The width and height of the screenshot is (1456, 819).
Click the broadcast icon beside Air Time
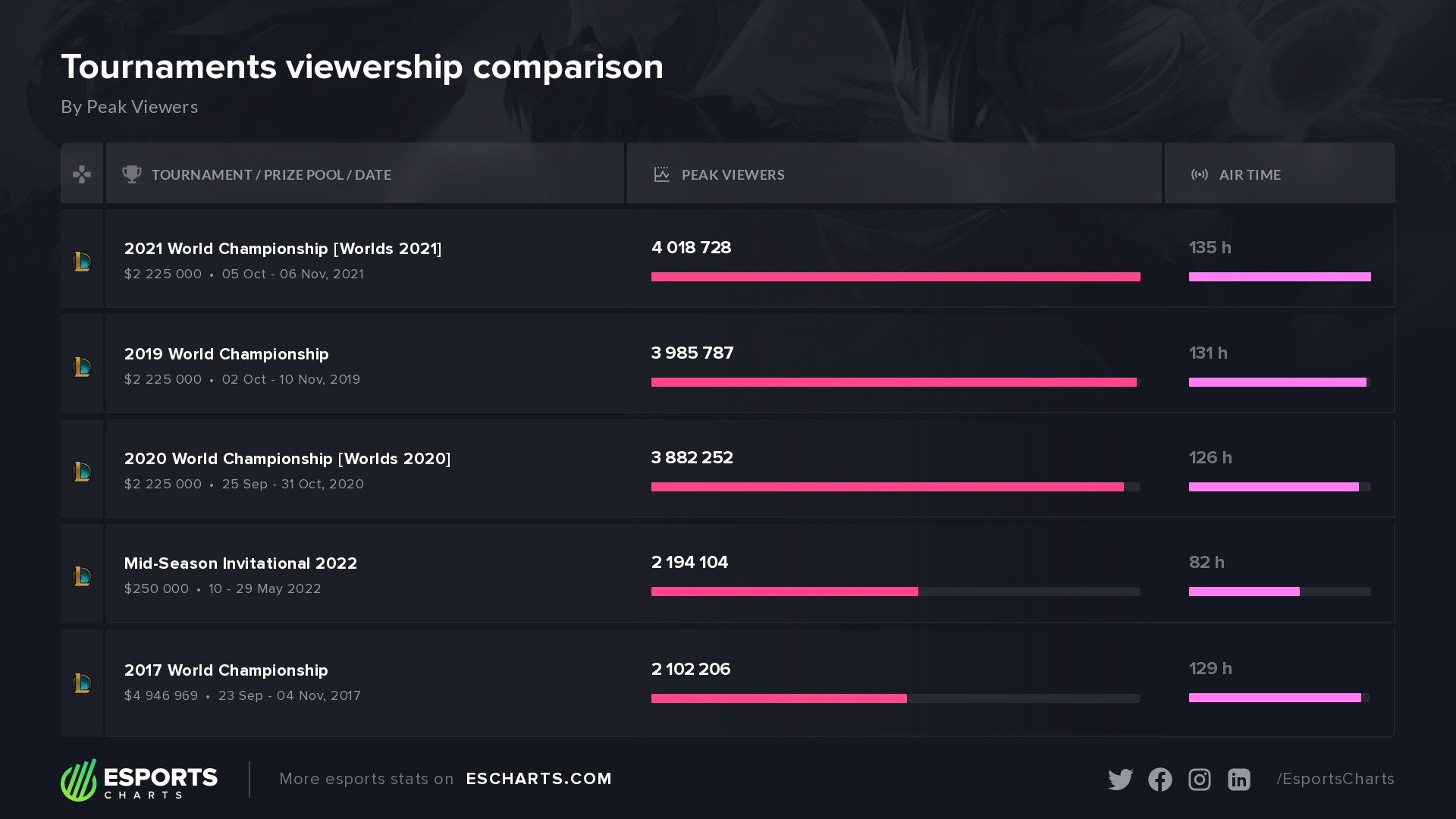coord(1199,174)
